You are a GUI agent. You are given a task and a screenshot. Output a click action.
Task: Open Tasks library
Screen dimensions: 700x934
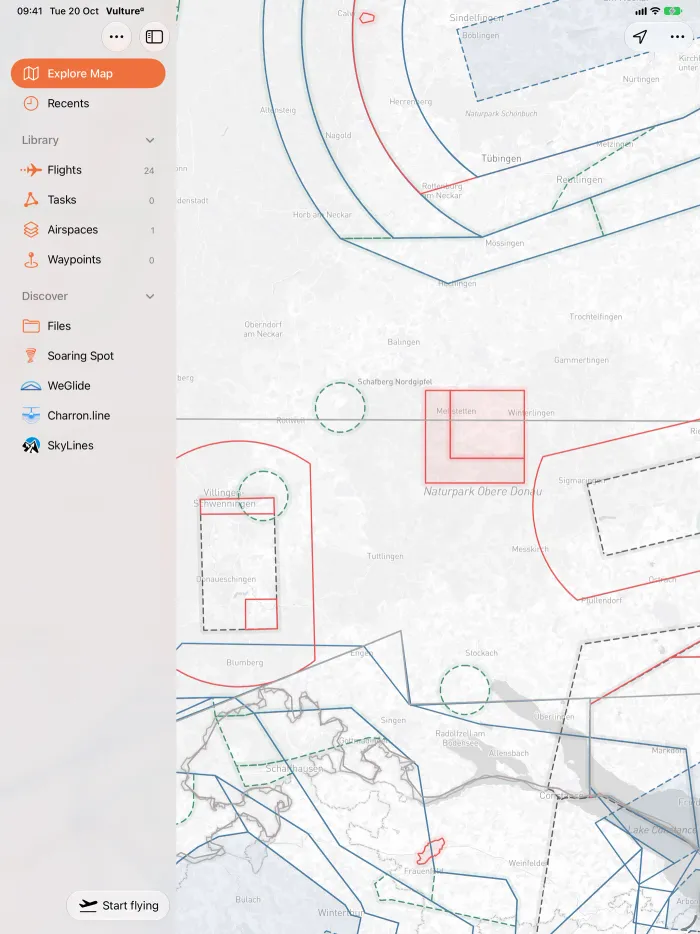(x=88, y=200)
